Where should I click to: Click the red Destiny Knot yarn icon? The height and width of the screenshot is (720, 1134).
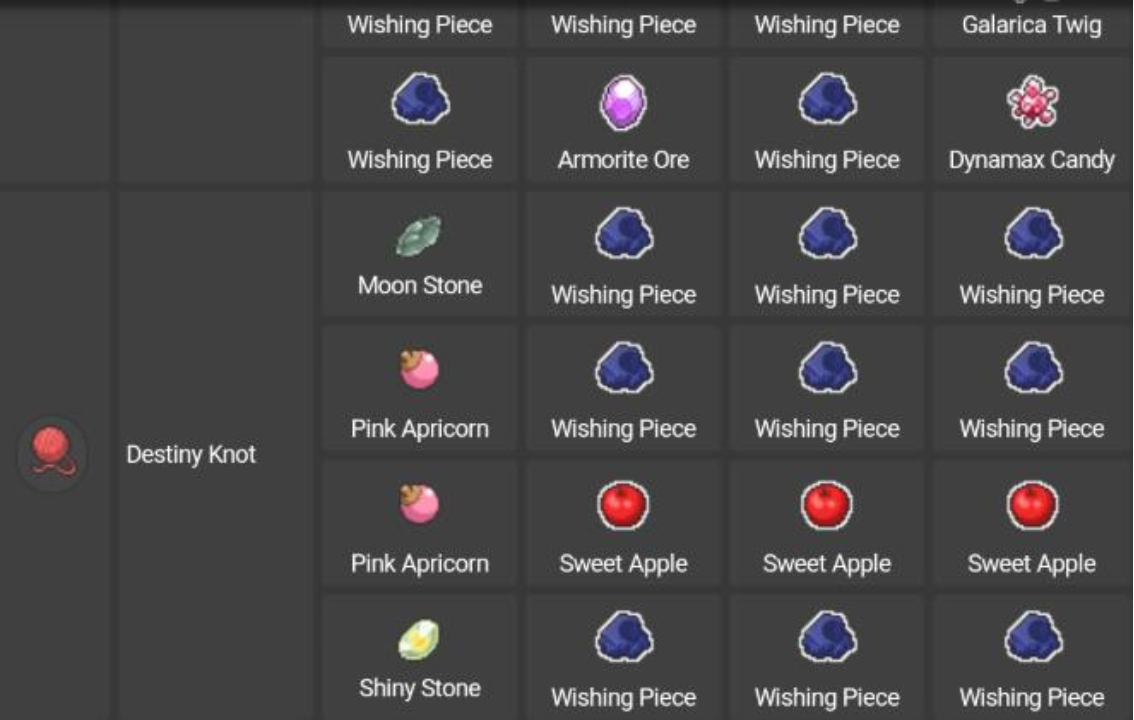pyautogui.click(x=52, y=454)
